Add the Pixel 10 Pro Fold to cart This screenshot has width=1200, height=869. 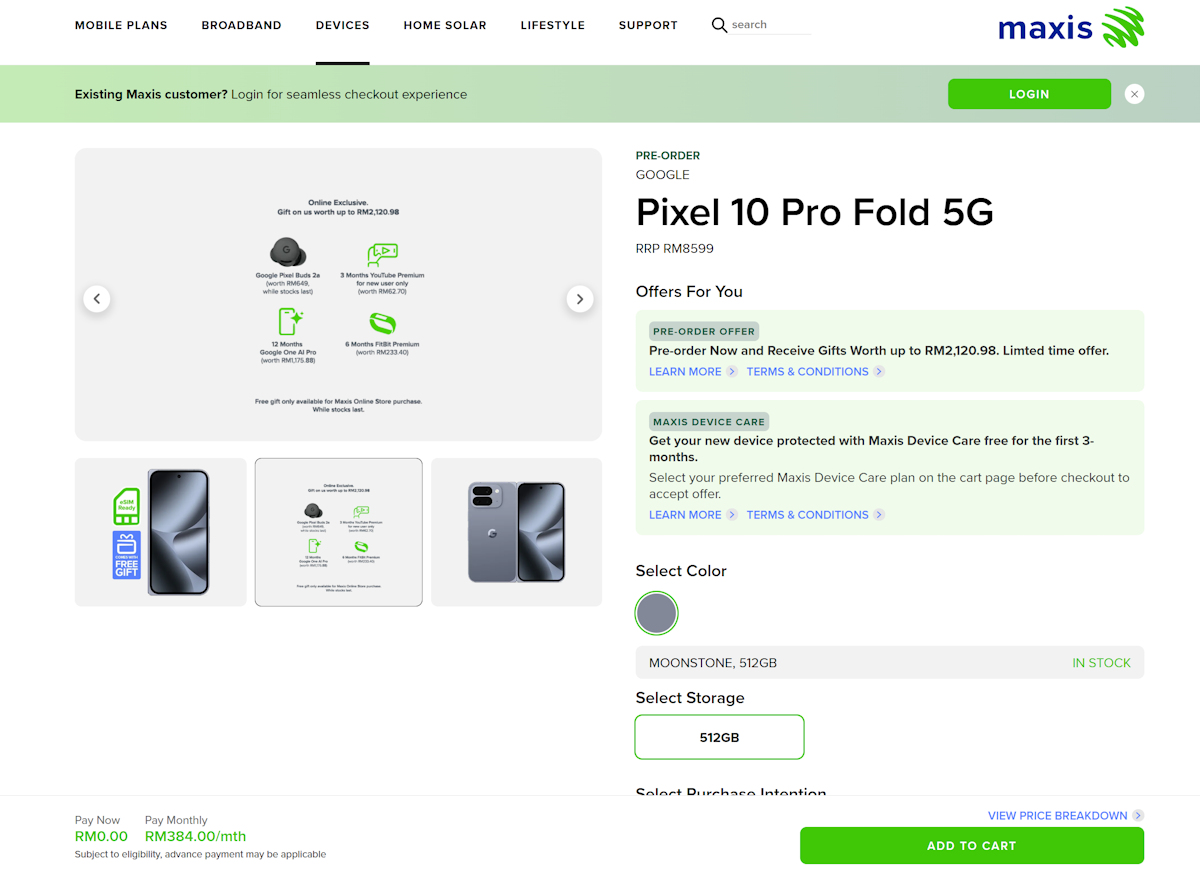tap(971, 846)
